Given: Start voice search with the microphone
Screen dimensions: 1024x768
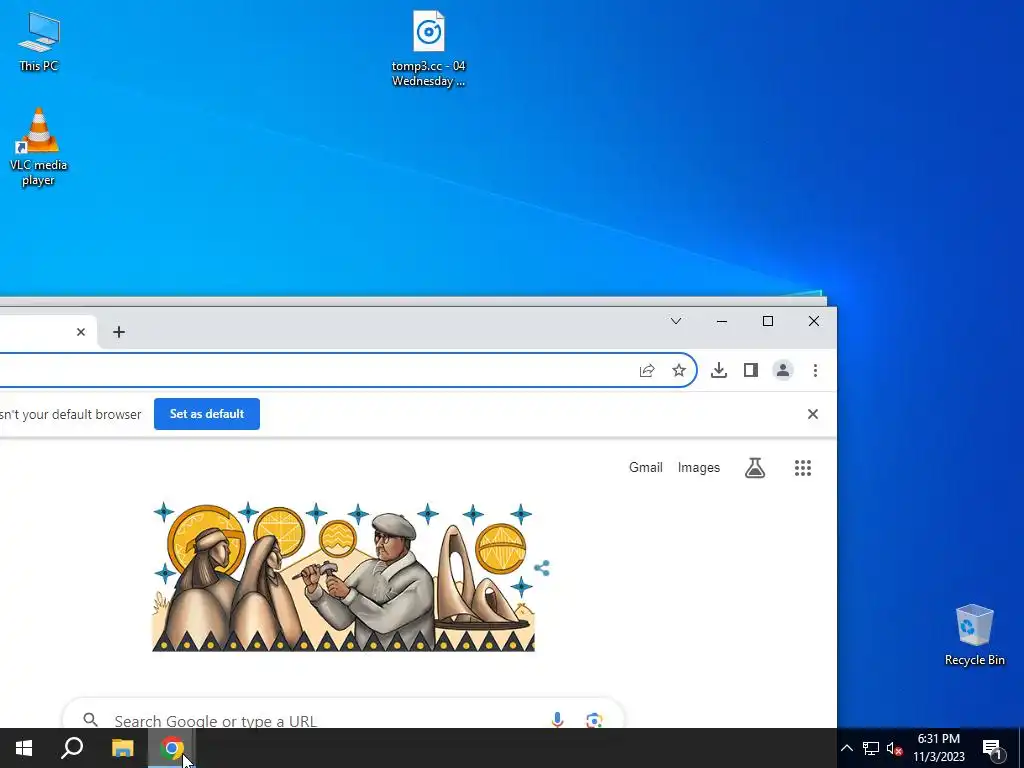Looking at the screenshot, I should point(557,720).
